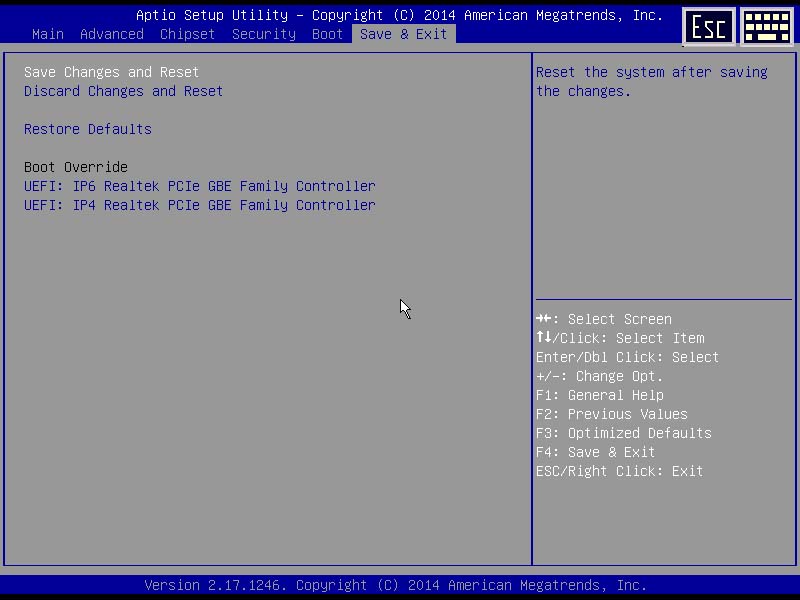Image resolution: width=800 pixels, height=600 pixels.
Task: Boot from UEFI IP6 Realtek controller
Action: (199, 186)
